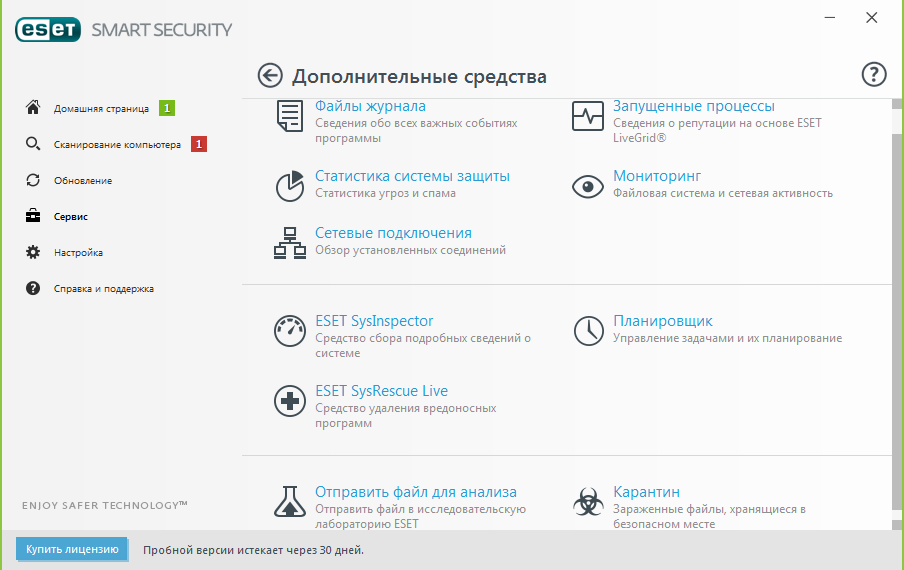904x570 pixels.
Task: Click the Статистика системы защиты pie chart icon
Action: pos(289,186)
